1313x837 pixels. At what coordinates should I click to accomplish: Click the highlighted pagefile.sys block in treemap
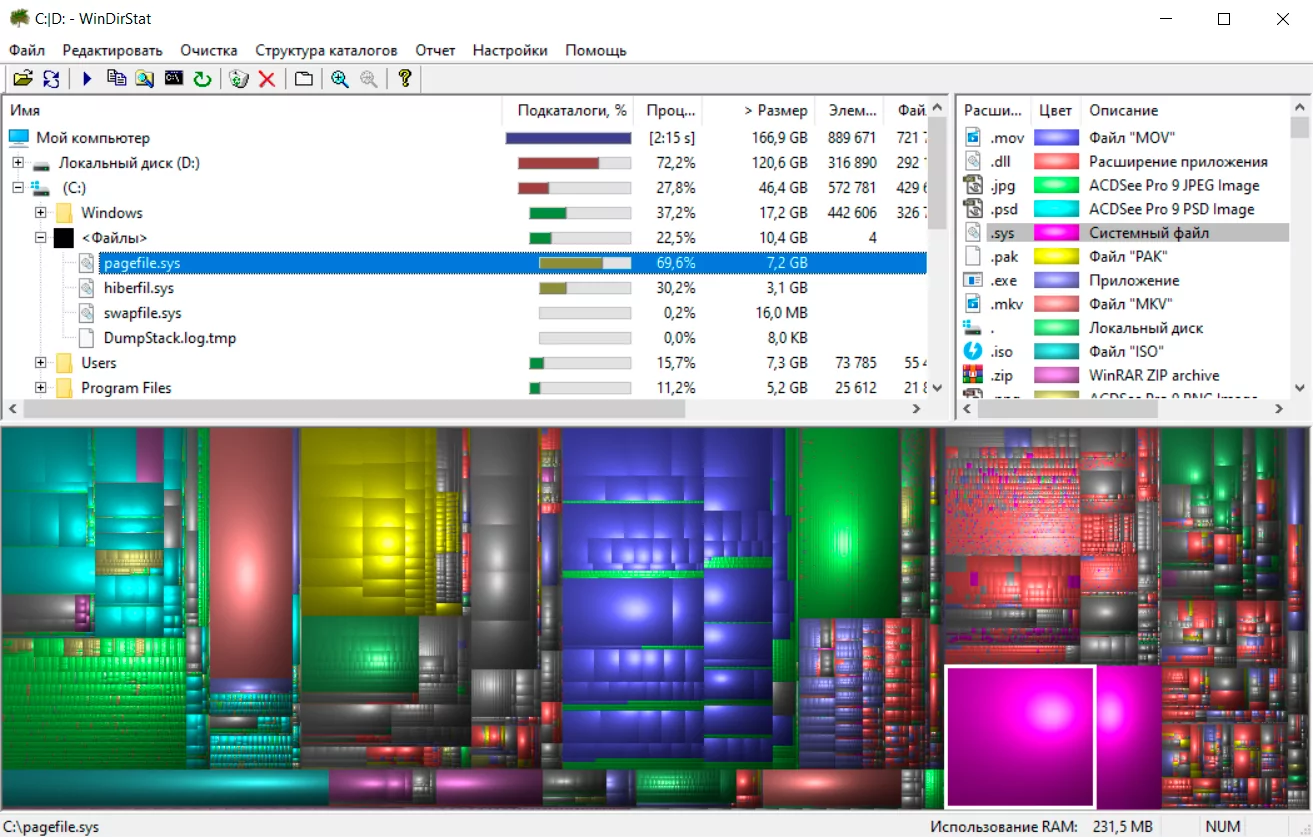point(1019,736)
